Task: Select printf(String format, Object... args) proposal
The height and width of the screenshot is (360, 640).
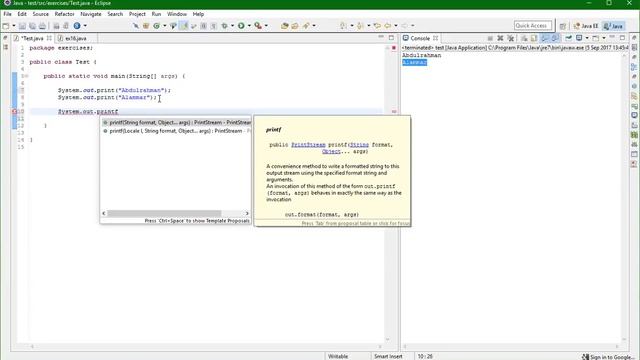Action: click(176, 122)
